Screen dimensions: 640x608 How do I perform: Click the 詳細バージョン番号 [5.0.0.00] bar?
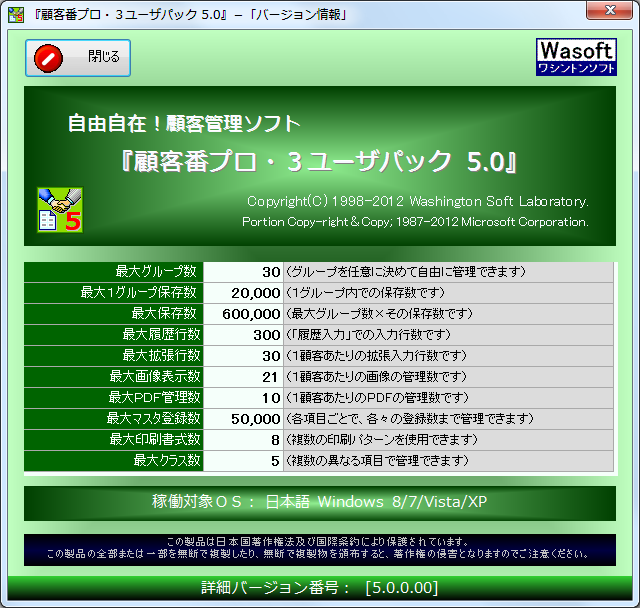320,586
